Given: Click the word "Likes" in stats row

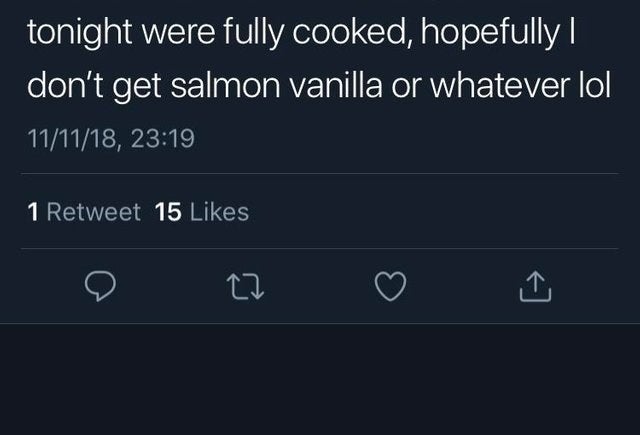Looking at the screenshot, I should click(x=218, y=211).
